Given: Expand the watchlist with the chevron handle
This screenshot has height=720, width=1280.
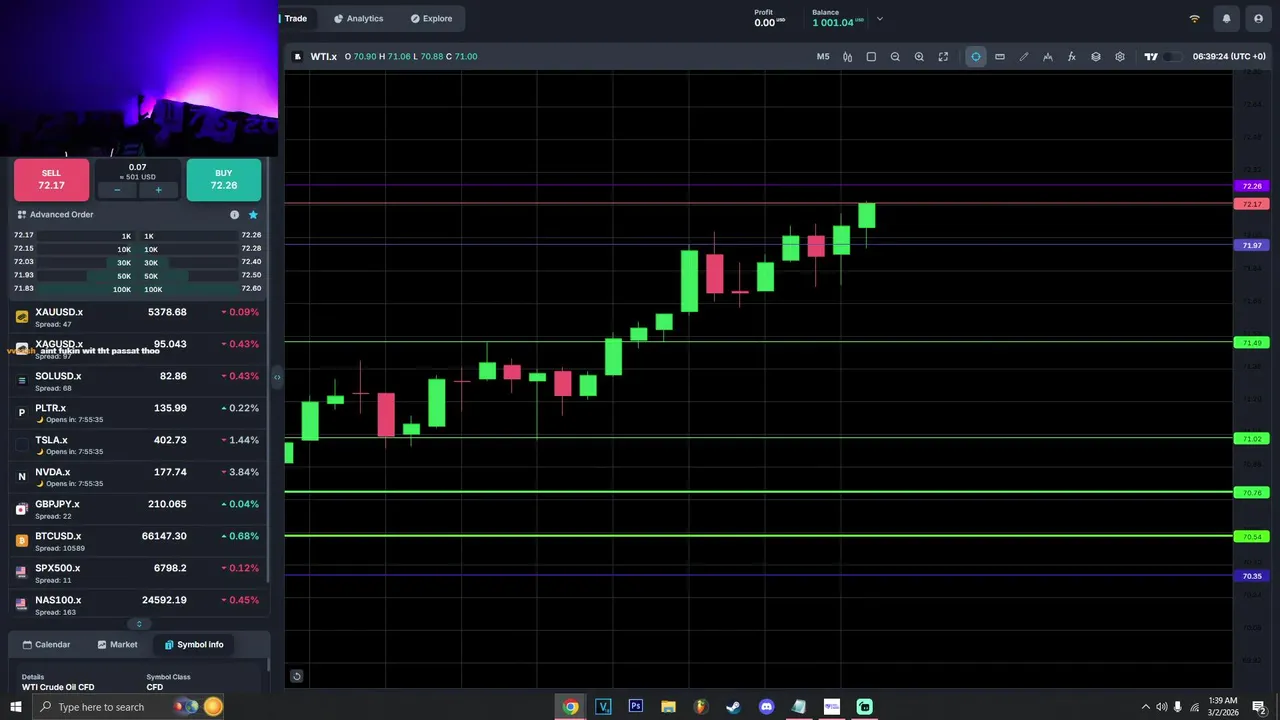Looking at the screenshot, I should click(x=138, y=624).
